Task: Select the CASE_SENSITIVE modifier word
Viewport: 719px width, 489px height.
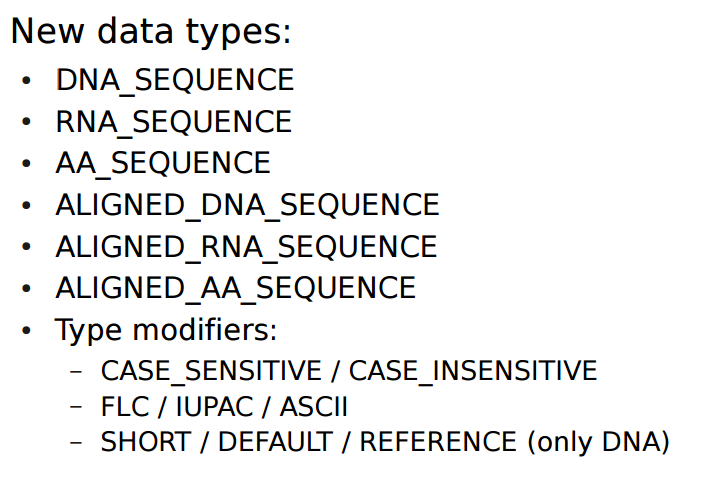Action: 211,371
